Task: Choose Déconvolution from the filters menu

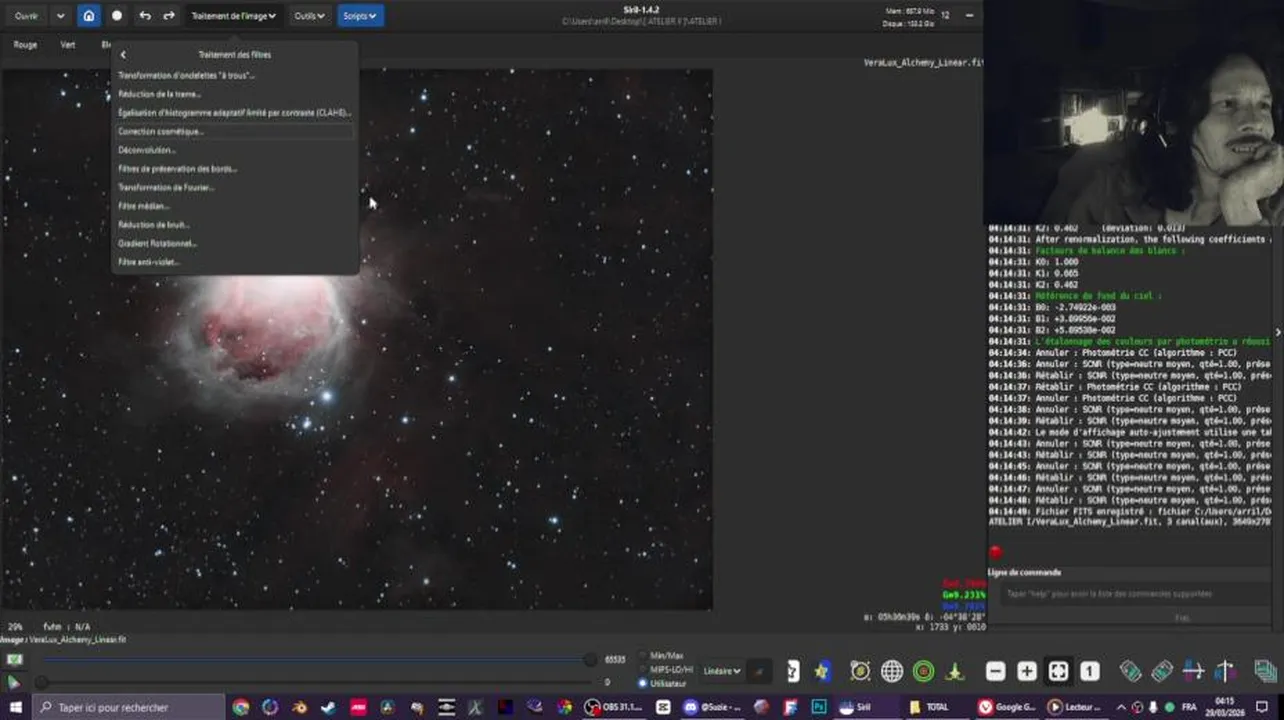Action: tap(147, 150)
